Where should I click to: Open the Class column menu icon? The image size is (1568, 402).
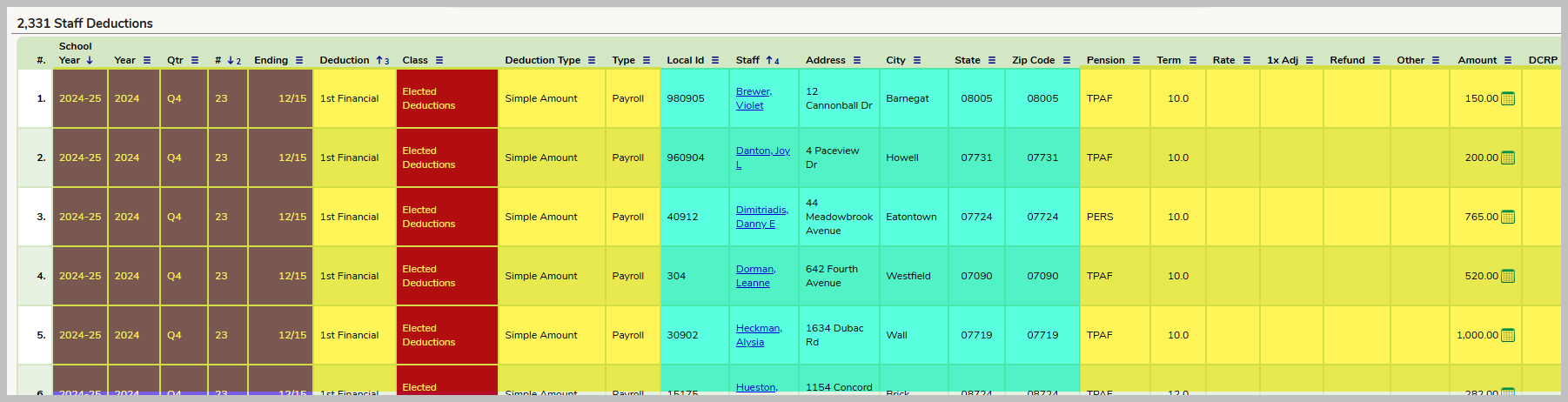[439, 60]
